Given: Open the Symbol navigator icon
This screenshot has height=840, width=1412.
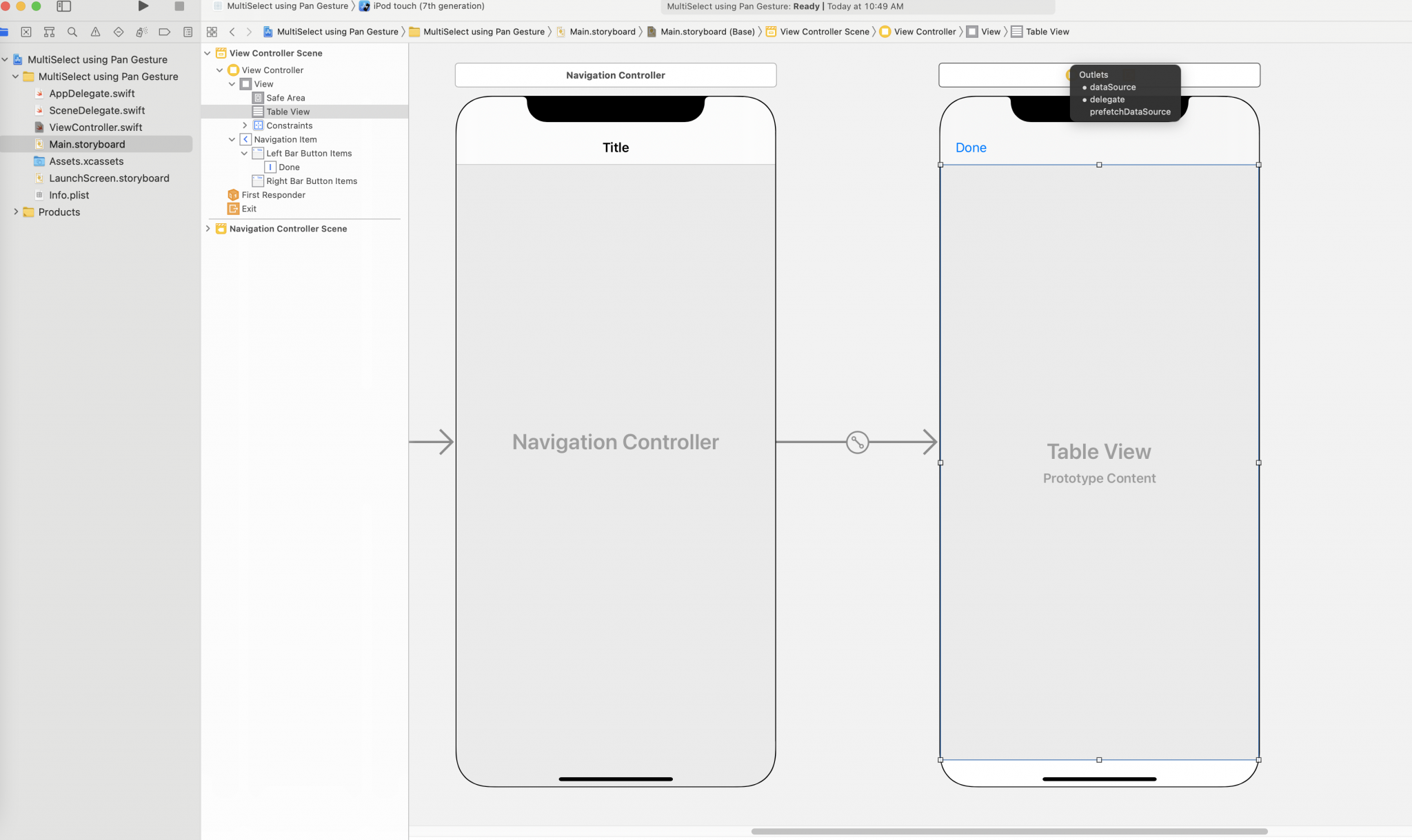Looking at the screenshot, I should pos(49,32).
